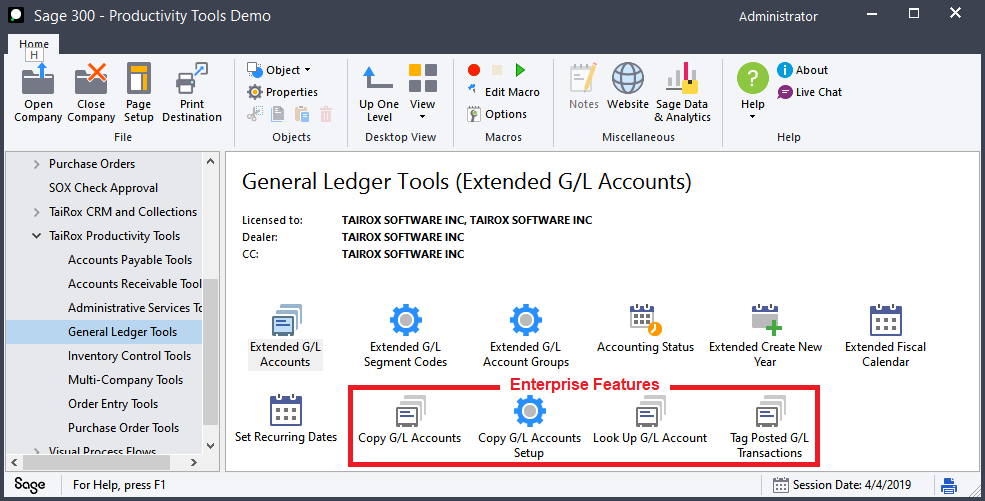Image resolution: width=985 pixels, height=501 pixels.
Task: Open Set Recurring Dates
Action: point(286,419)
